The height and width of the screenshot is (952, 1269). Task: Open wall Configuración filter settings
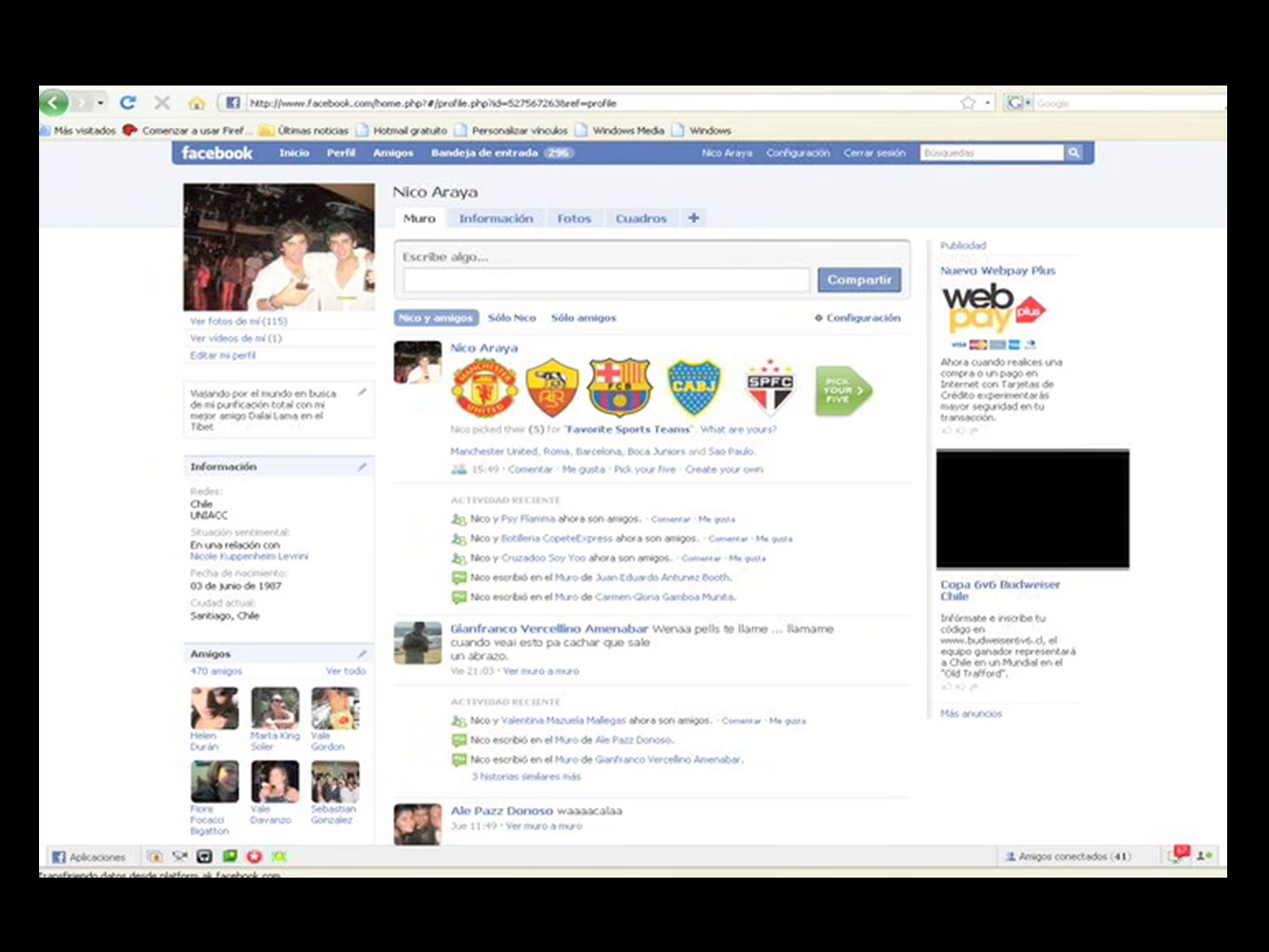[x=858, y=318]
